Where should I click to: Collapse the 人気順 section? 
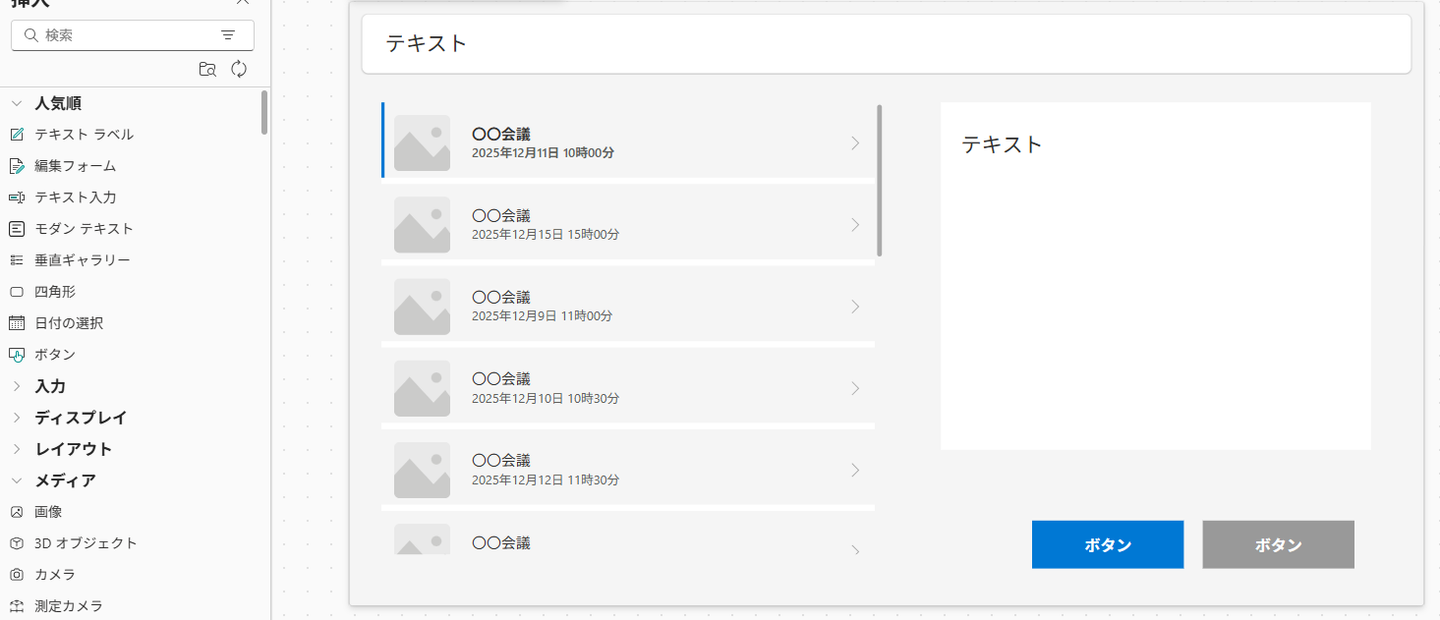point(17,103)
